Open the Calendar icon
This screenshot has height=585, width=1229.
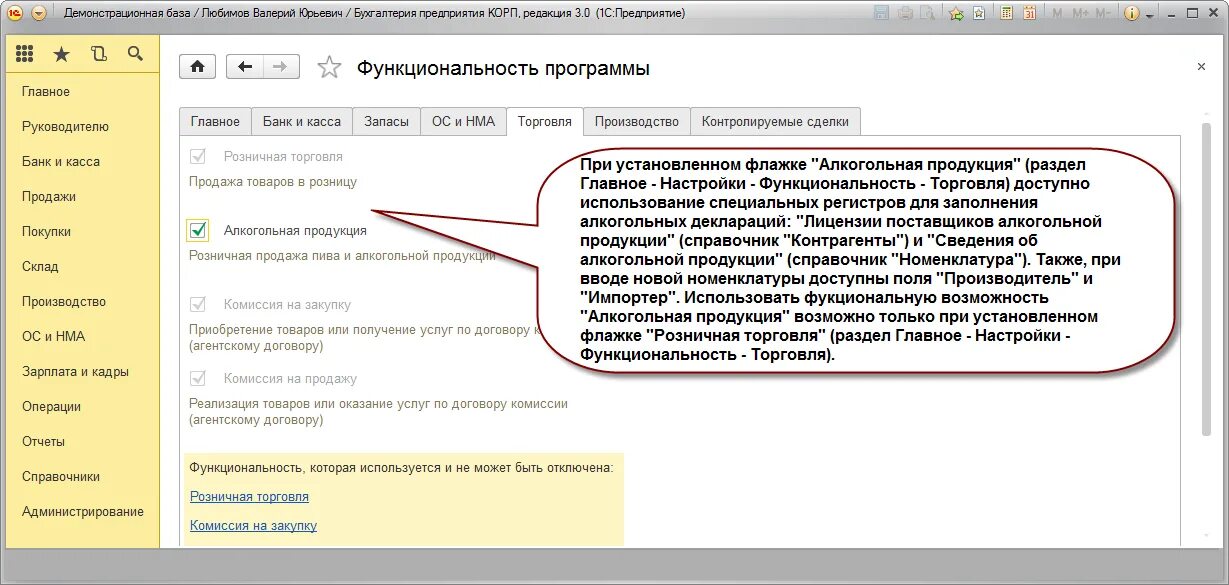[1029, 13]
